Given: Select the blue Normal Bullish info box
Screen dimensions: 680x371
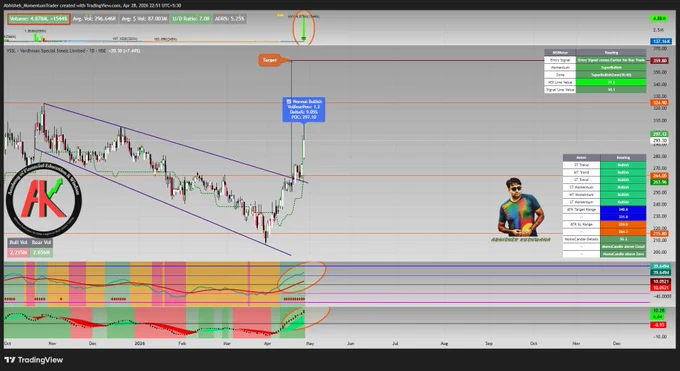Looking at the screenshot, I should coord(304,109).
